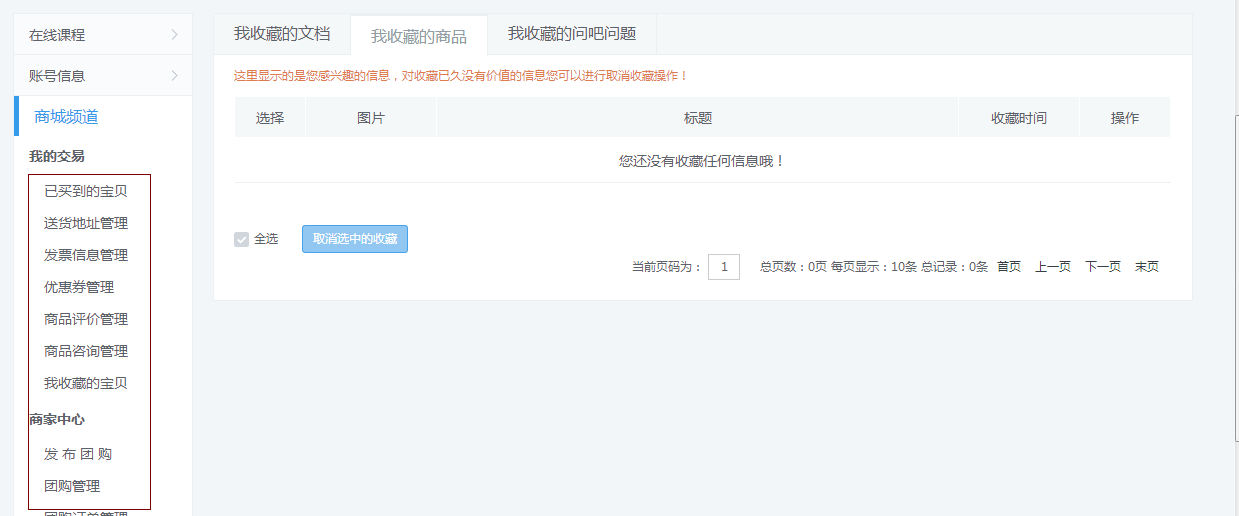
Task: Switch to 我收藏的文档 tab
Action: coord(282,34)
